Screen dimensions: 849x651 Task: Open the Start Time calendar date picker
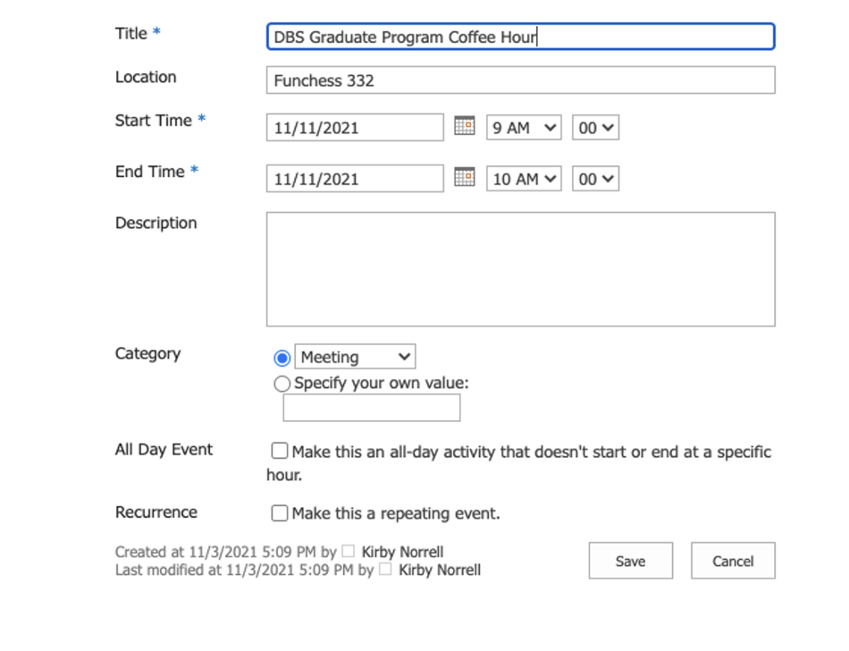(464, 126)
